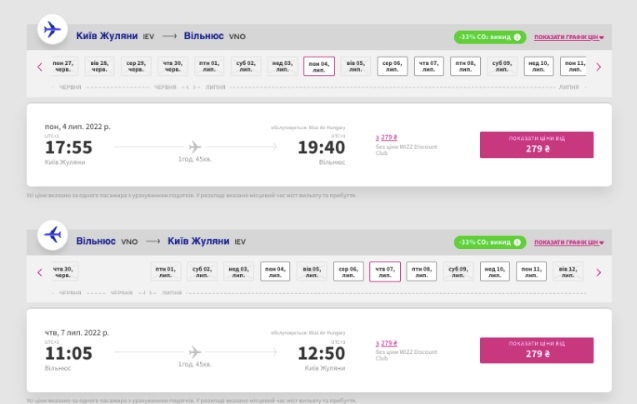Open the 279 ₴ discount price link for return flight

coord(386,343)
